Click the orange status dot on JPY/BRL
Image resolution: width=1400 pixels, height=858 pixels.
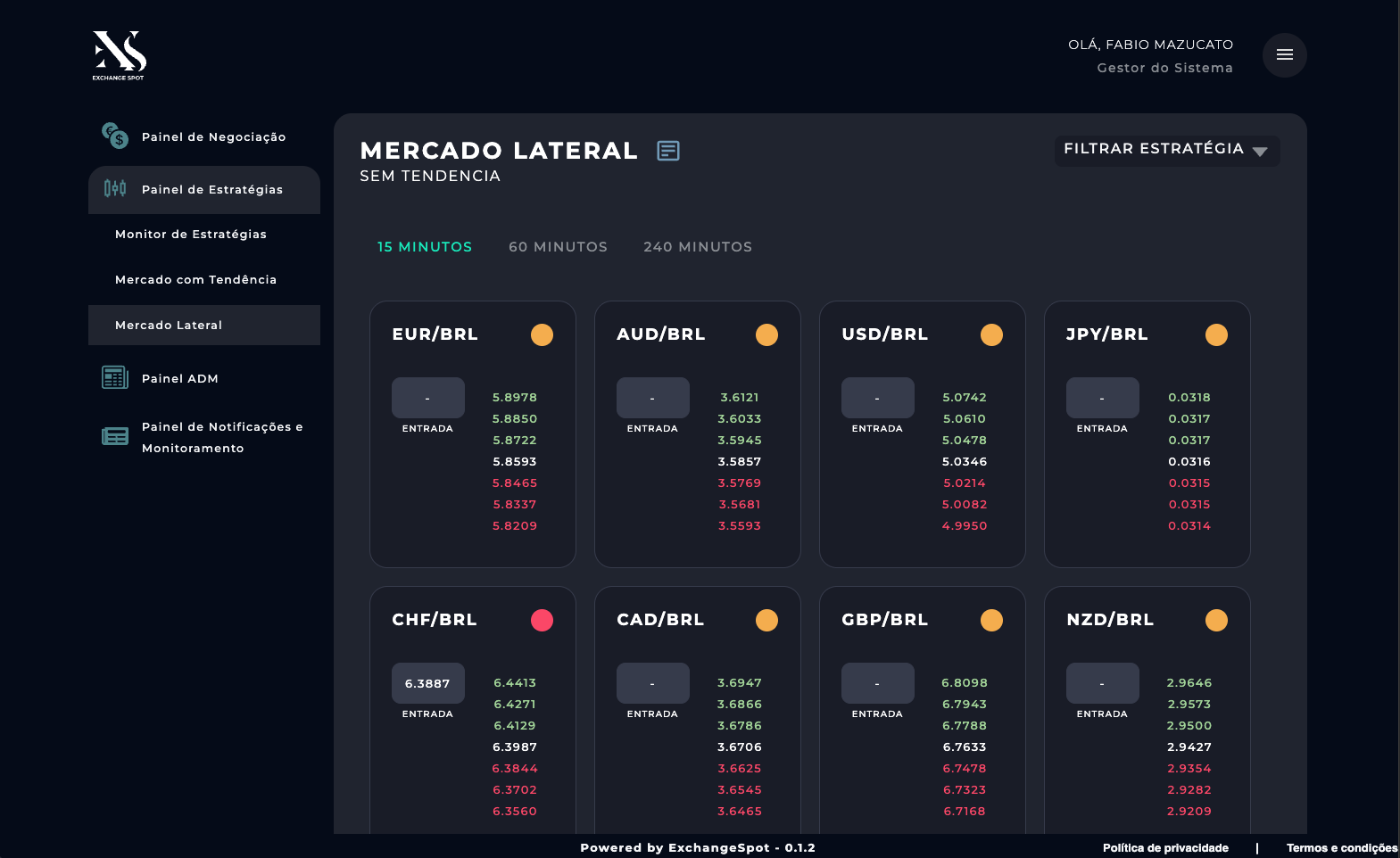(1216, 334)
